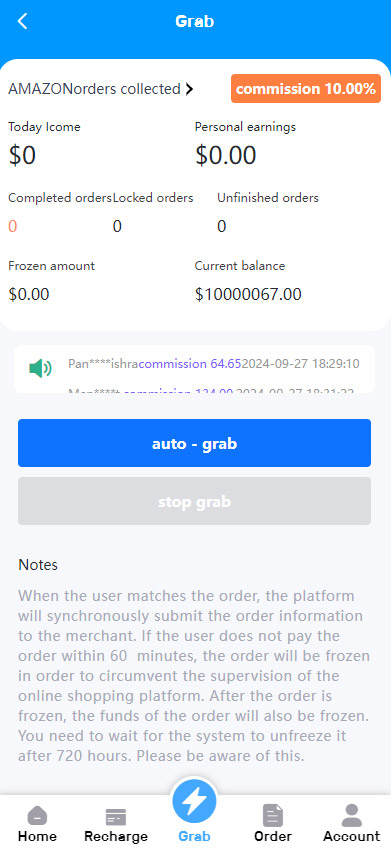Screen dimensions: 391x849
Task: Tap the lightning bolt Grab icon
Action: tap(194, 801)
